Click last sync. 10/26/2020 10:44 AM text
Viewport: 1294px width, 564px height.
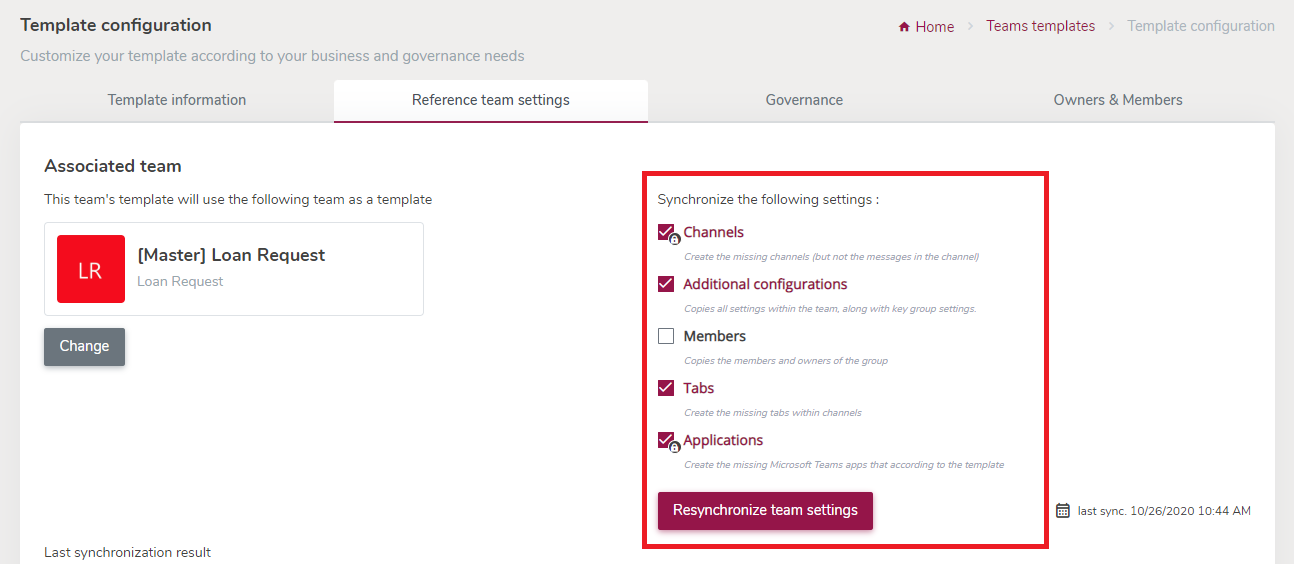click(1164, 511)
